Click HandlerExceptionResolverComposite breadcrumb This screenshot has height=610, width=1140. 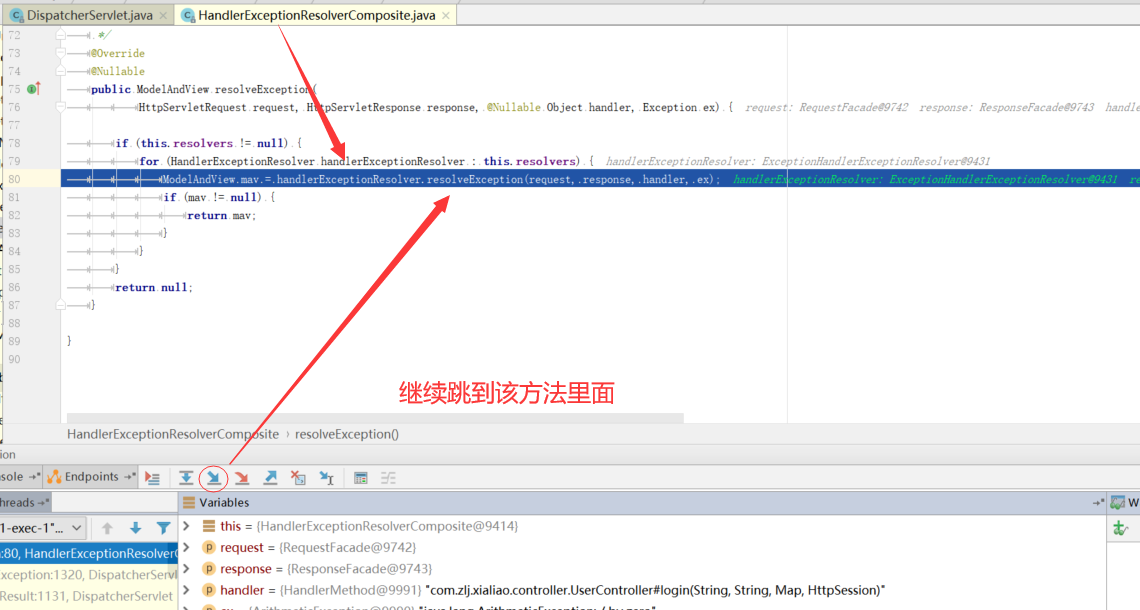point(173,434)
